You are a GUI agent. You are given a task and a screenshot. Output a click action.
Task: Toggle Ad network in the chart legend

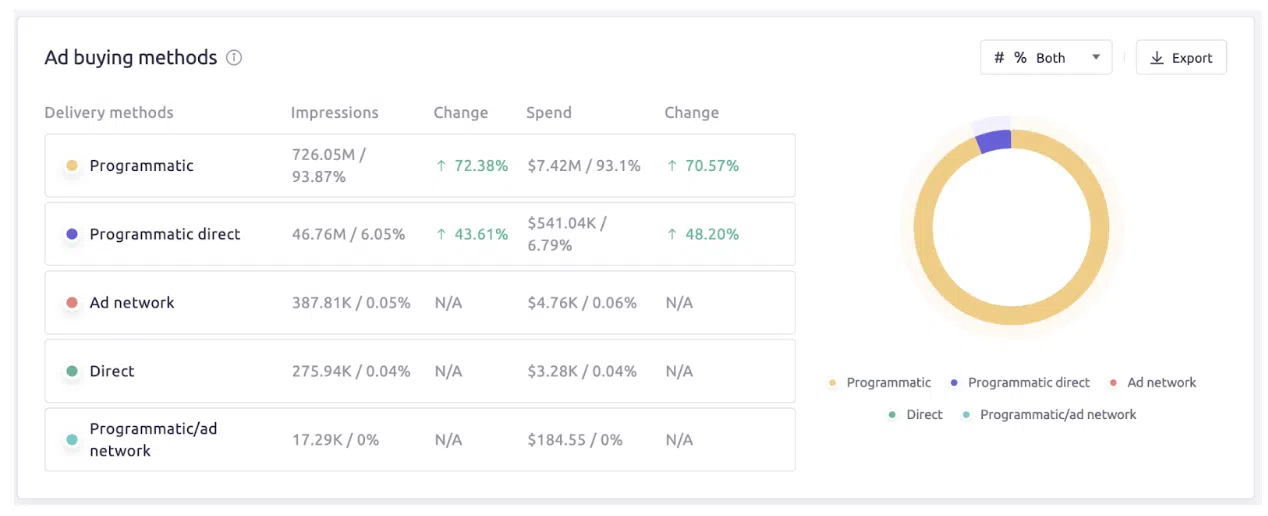click(1161, 383)
